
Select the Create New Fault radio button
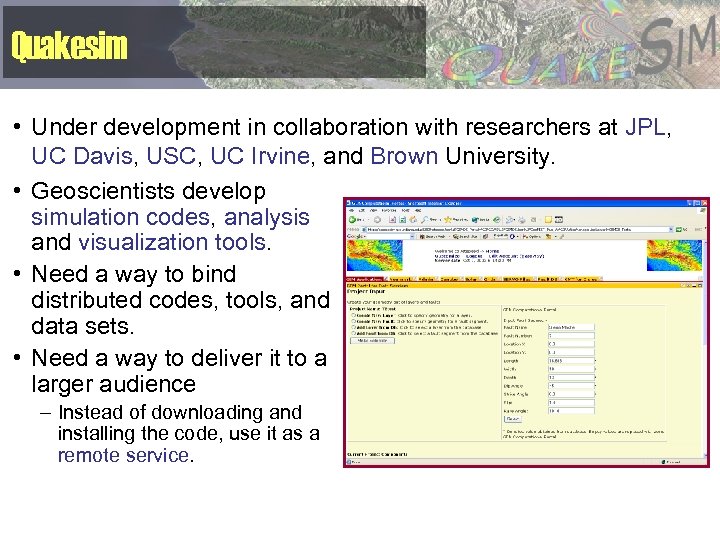(354, 321)
